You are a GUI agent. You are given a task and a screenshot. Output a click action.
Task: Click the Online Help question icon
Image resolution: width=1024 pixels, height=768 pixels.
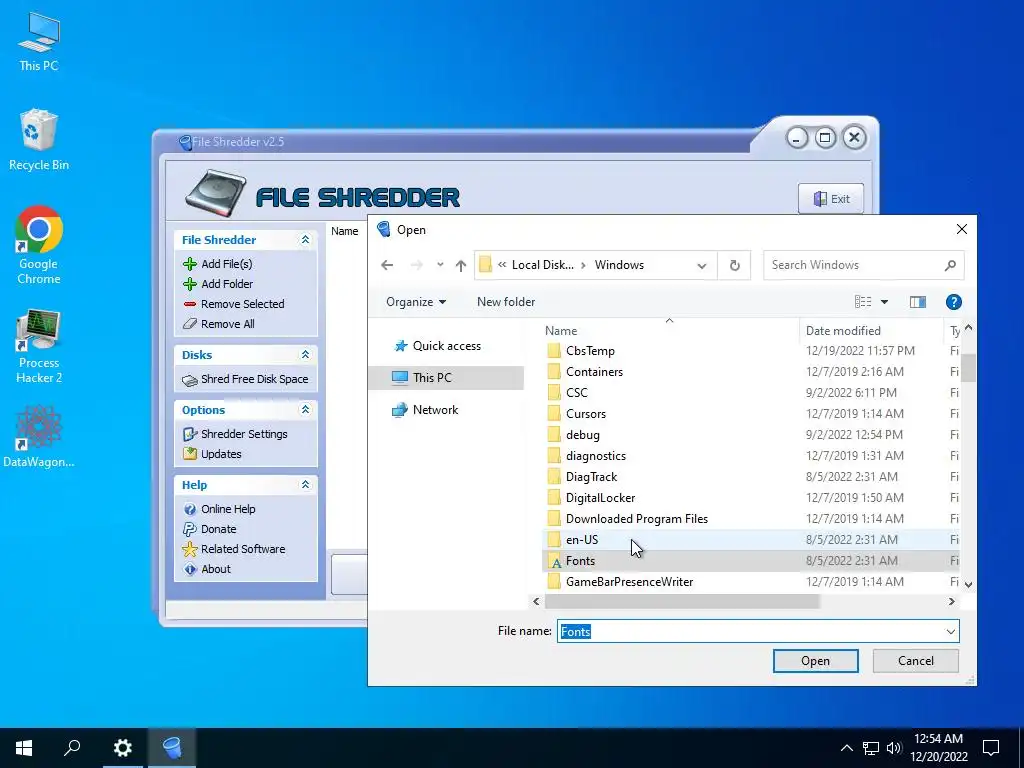(x=190, y=509)
